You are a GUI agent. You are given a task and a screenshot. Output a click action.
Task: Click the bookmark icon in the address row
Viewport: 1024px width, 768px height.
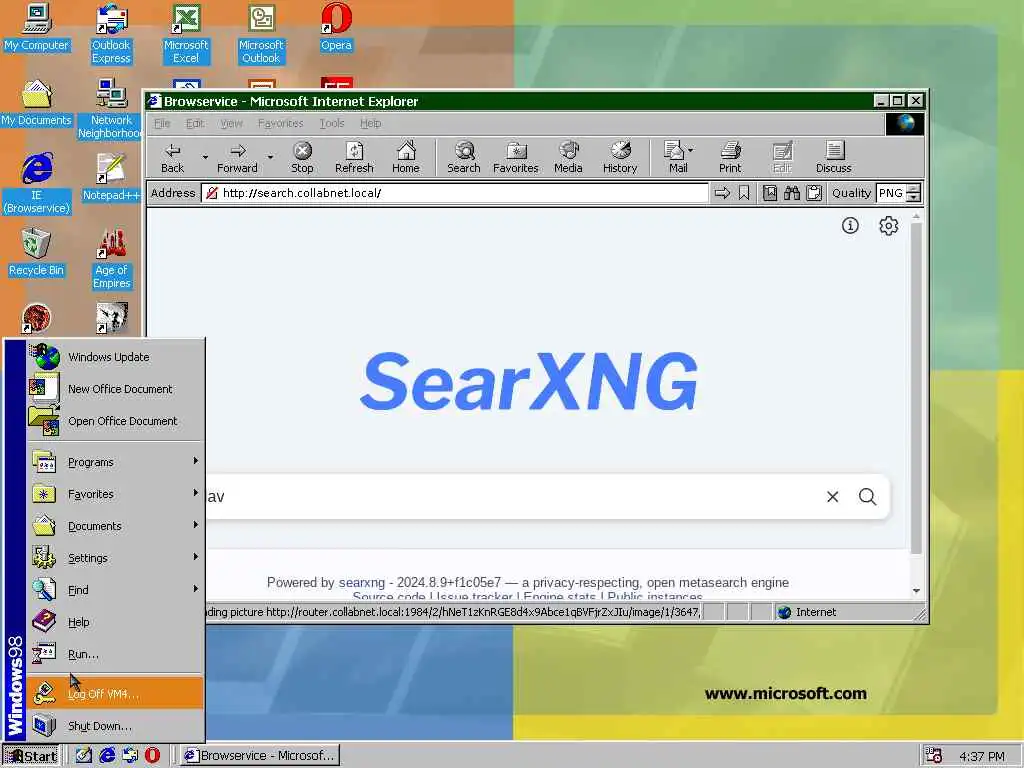click(x=744, y=193)
